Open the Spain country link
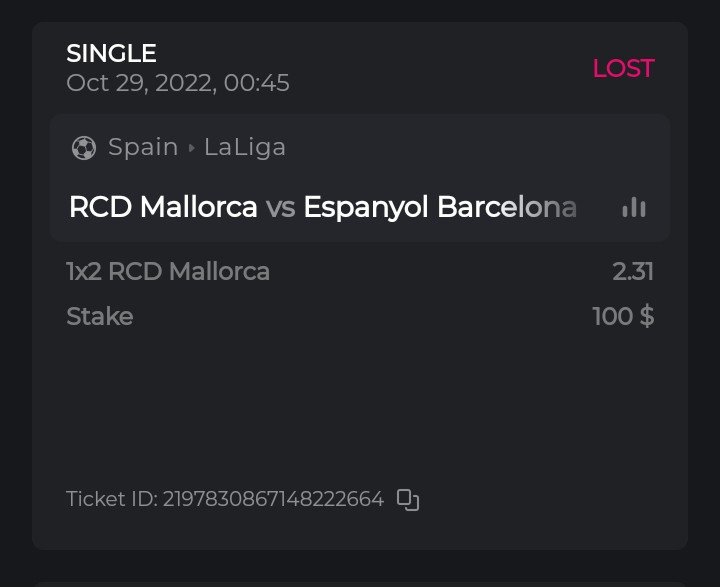The height and width of the screenshot is (587, 720). click(x=143, y=147)
